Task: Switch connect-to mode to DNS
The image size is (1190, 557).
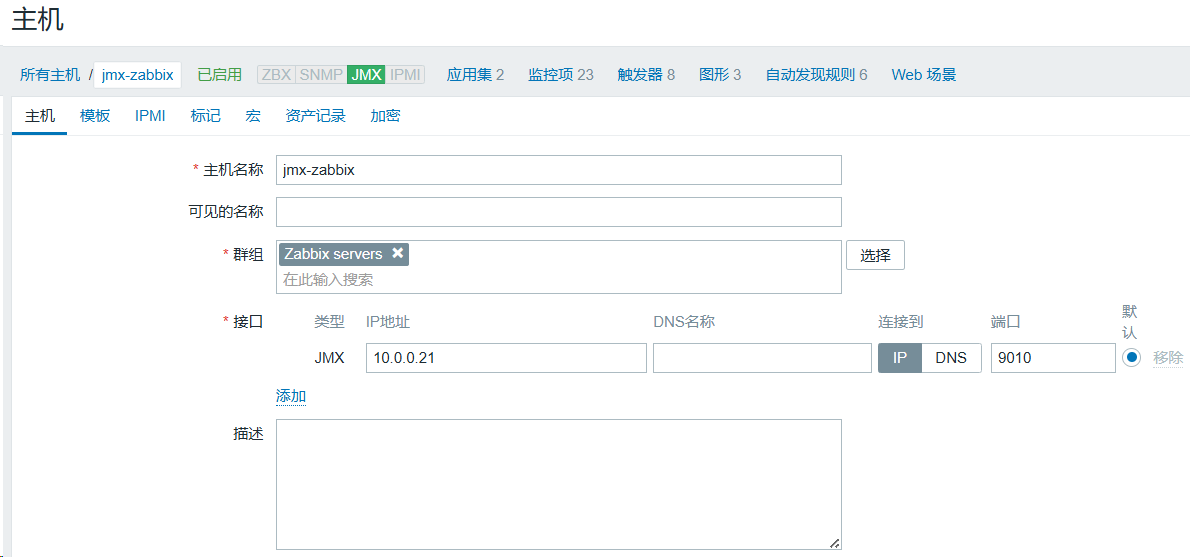Action: pos(951,358)
